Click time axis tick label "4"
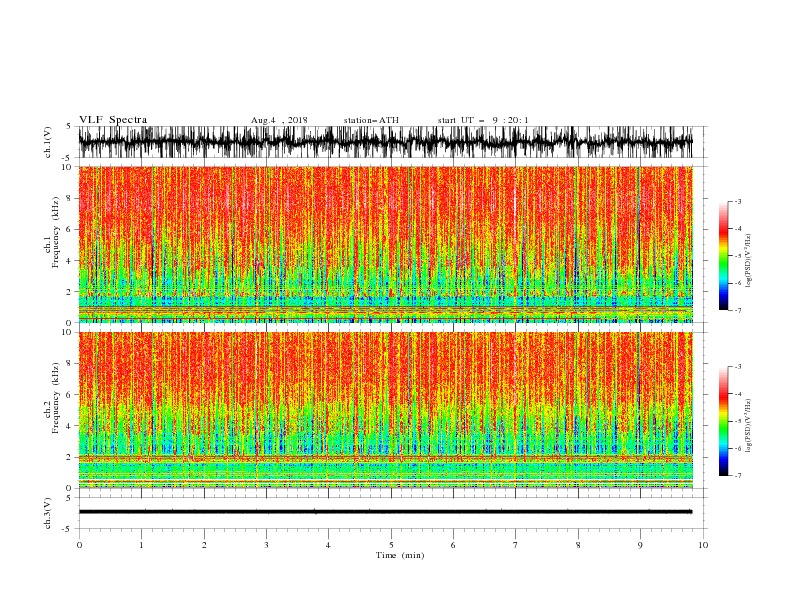This screenshot has height=612, width=792. tap(328, 545)
